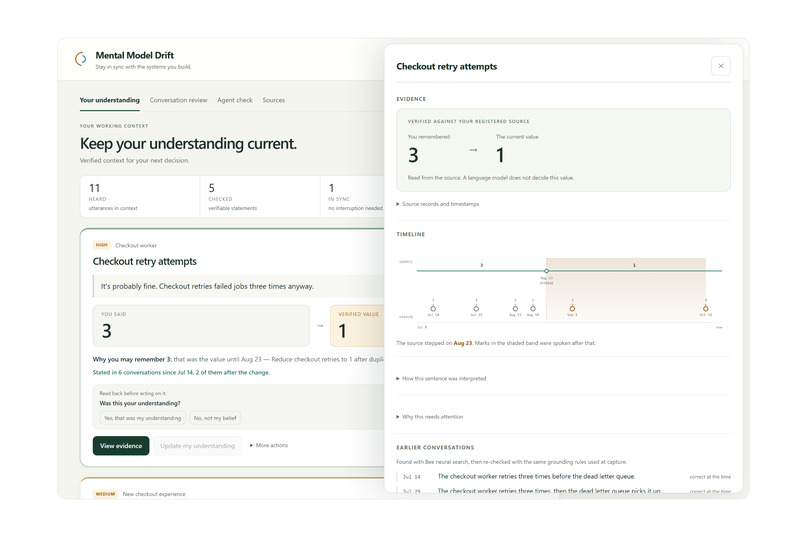Click bold 'Aug 23' in timeline caption

click(463, 343)
